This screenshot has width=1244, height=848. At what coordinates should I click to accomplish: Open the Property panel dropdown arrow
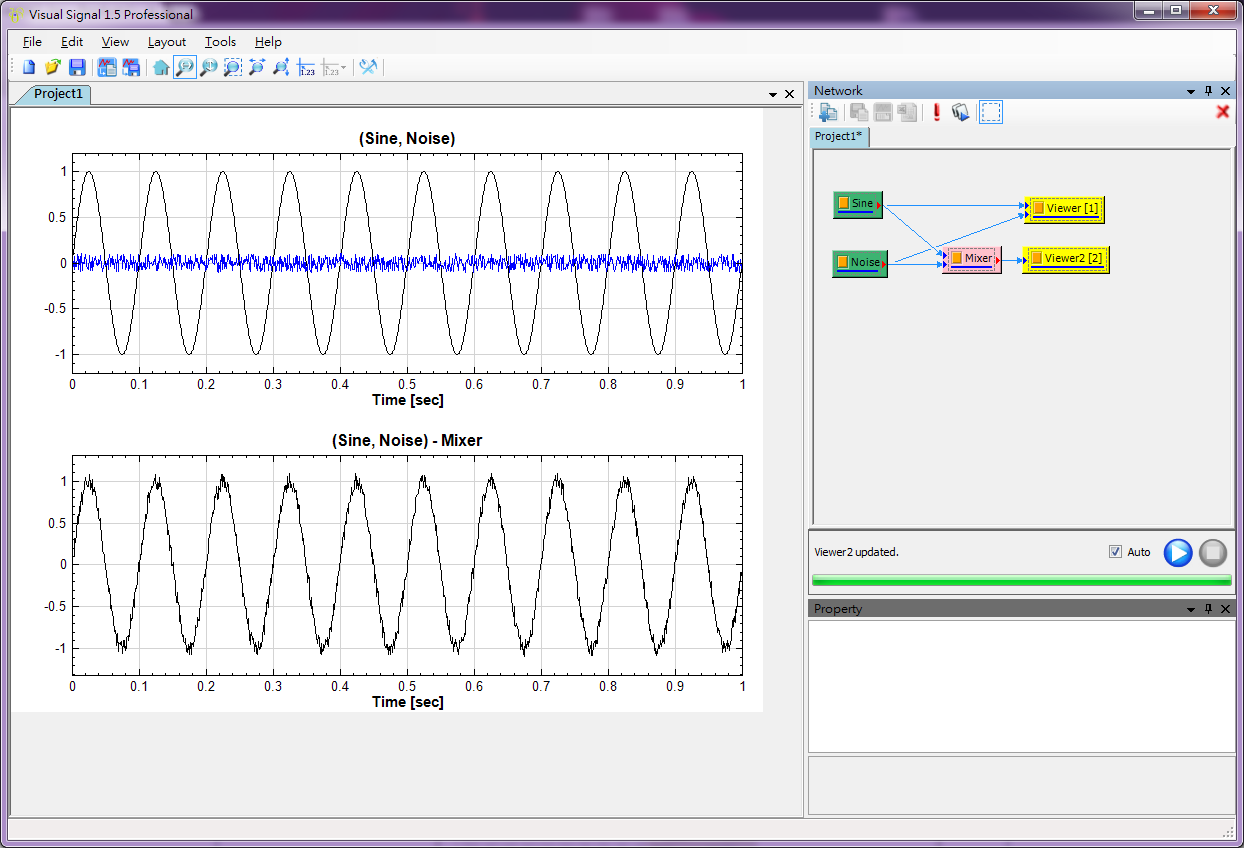click(x=1191, y=609)
